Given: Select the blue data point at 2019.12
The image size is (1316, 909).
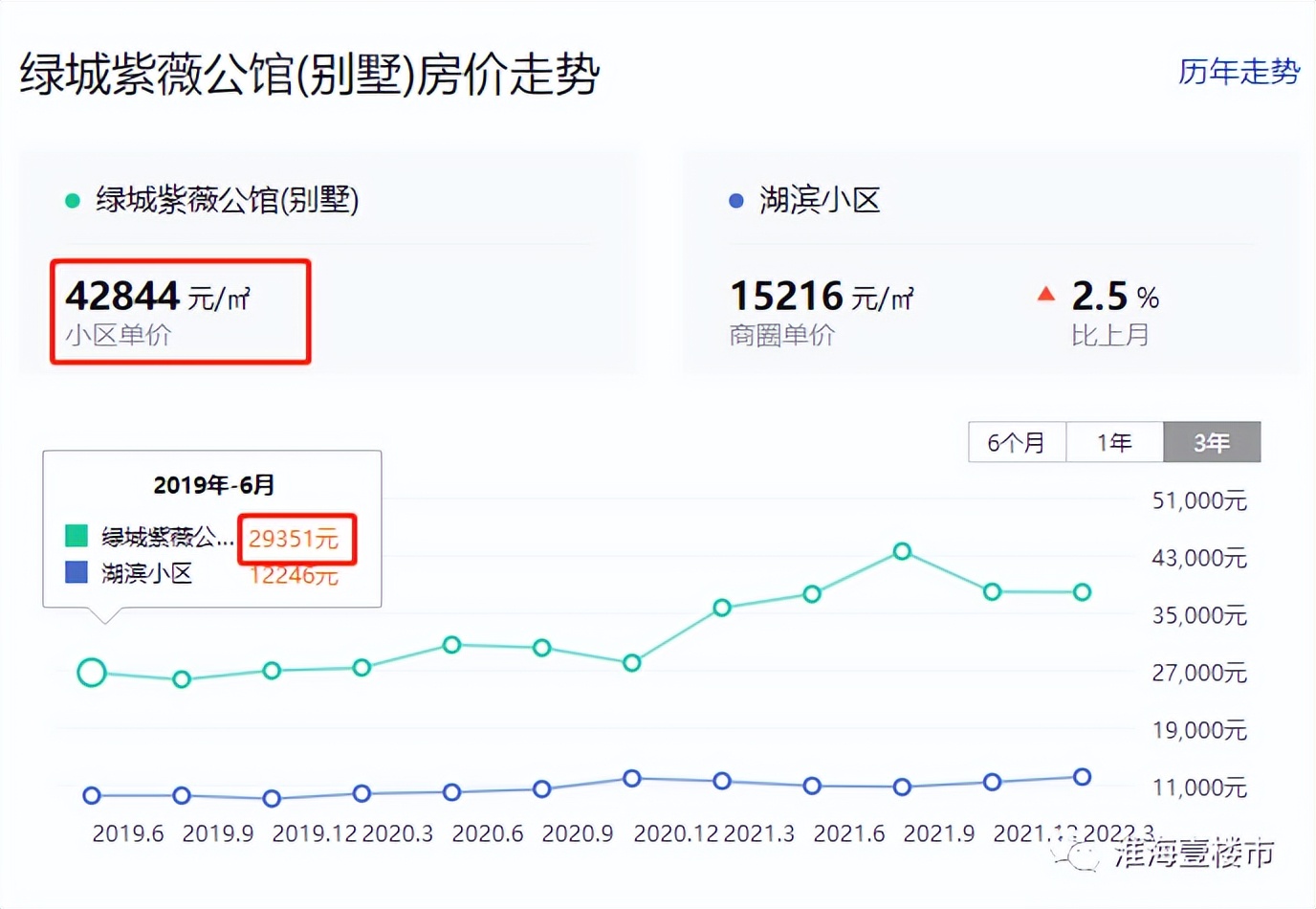Looking at the screenshot, I should tap(272, 798).
